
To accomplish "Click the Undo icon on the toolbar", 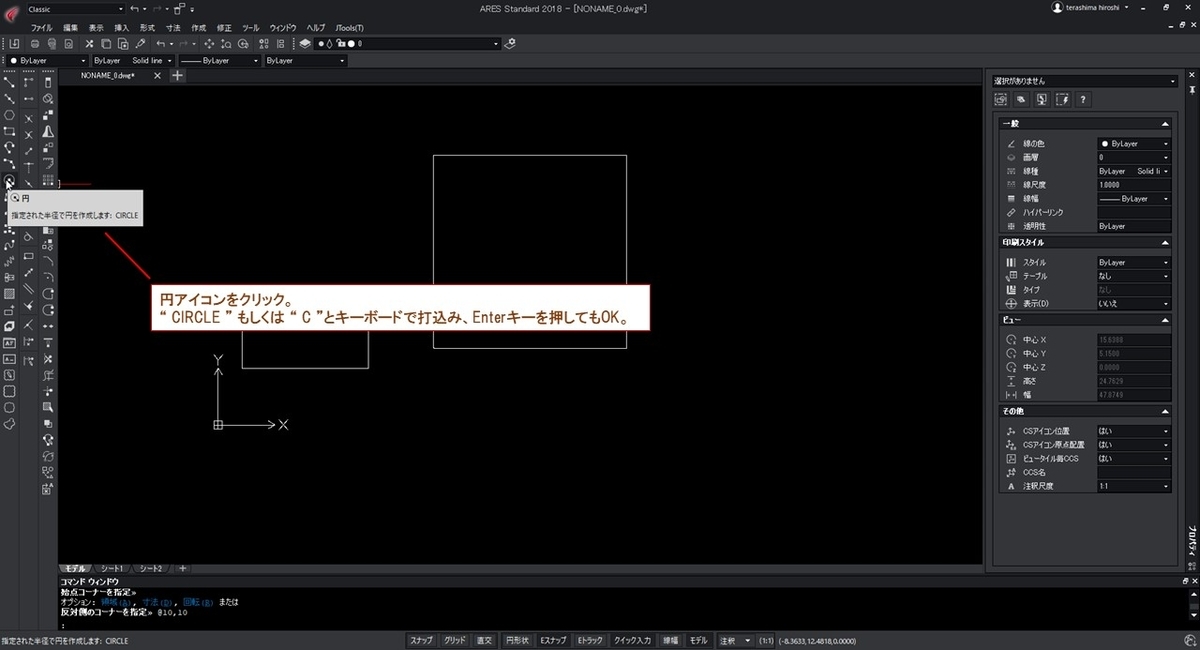I will tap(162, 44).
